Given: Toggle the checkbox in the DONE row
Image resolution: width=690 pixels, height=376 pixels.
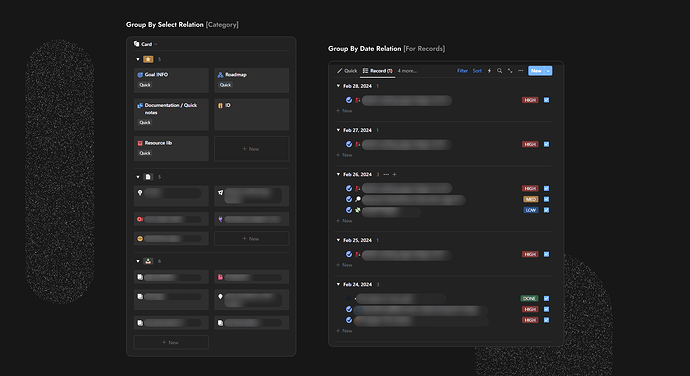Looking at the screenshot, I should pyautogui.click(x=547, y=299).
